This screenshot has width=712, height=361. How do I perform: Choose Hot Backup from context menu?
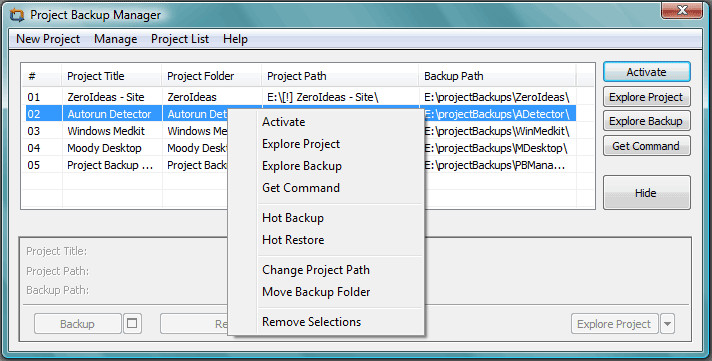[293, 218]
